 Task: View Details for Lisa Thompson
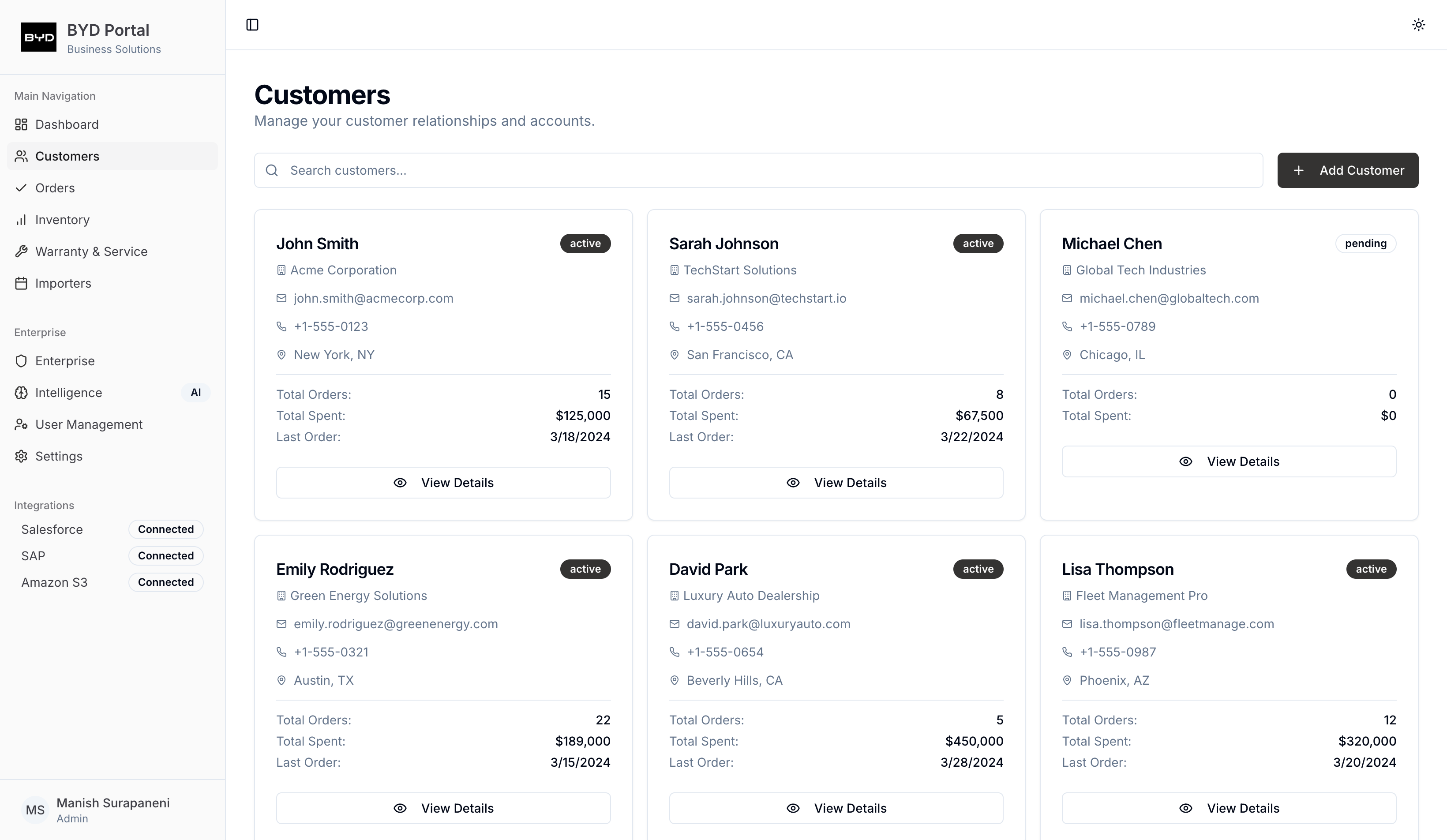1229,808
